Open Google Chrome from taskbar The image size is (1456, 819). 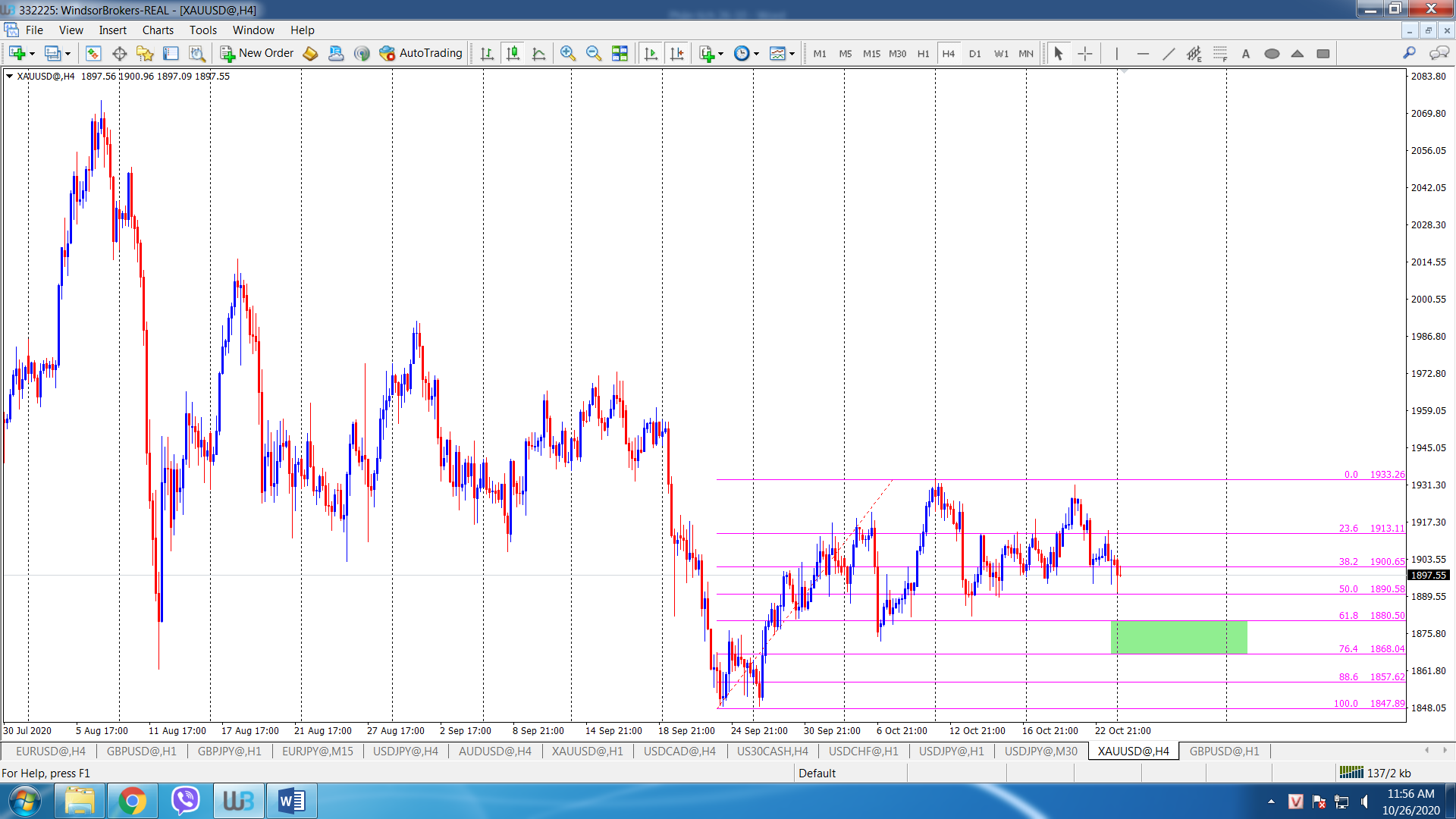pos(132,801)
